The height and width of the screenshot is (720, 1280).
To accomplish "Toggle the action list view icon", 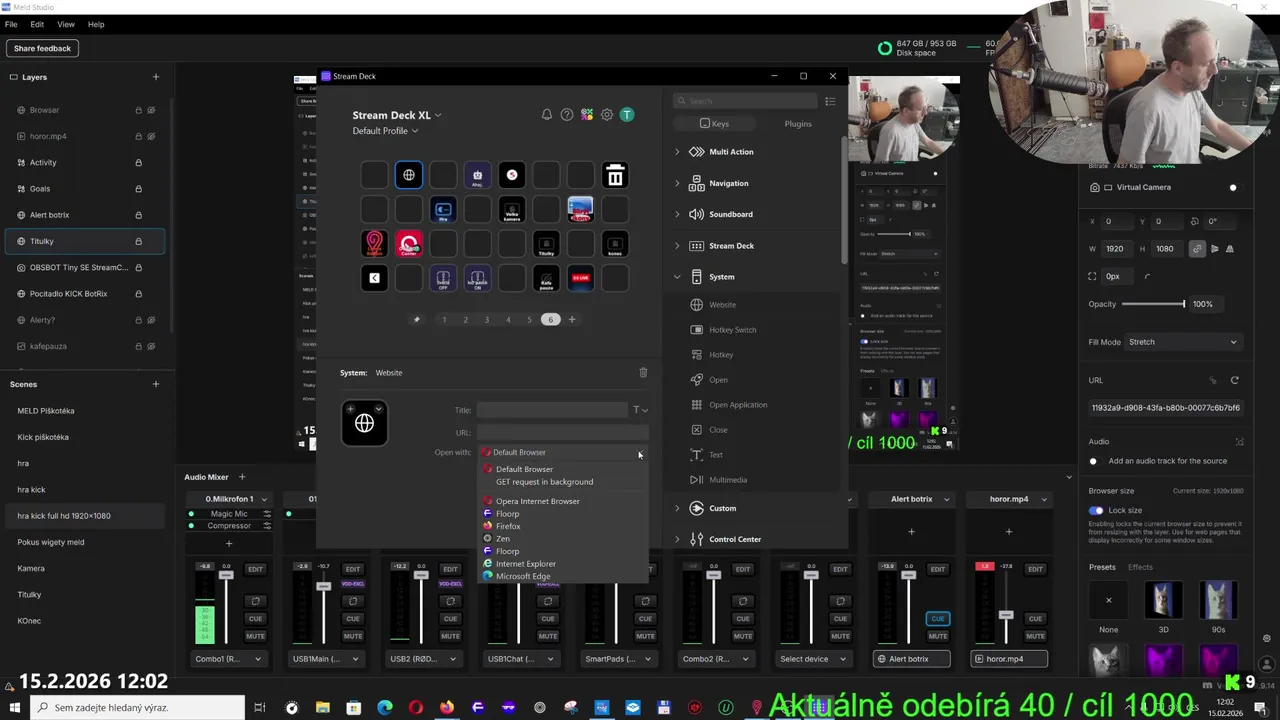I will 830,101.
